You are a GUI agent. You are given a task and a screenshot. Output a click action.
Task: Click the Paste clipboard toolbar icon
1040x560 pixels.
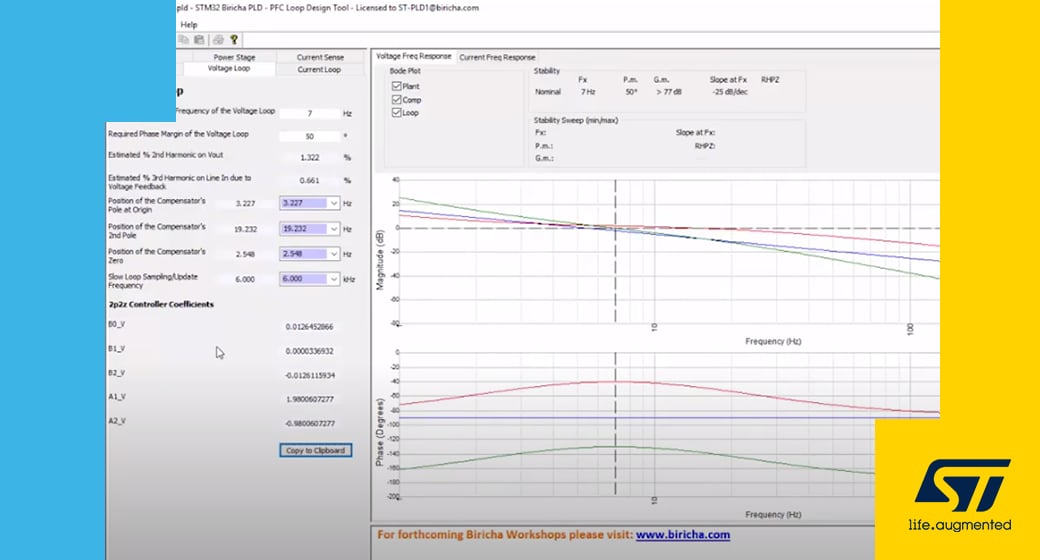pos(199,40)
